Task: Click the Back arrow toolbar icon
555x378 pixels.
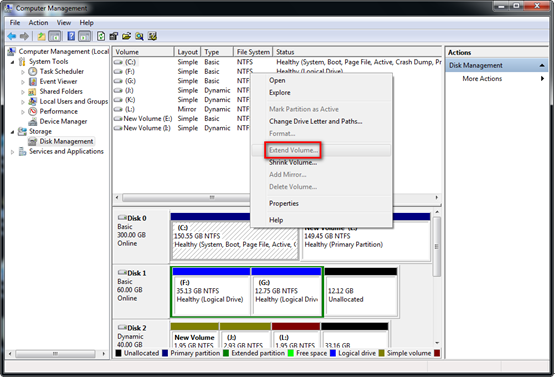Action: pyautogui.click(x=12, y=36)
